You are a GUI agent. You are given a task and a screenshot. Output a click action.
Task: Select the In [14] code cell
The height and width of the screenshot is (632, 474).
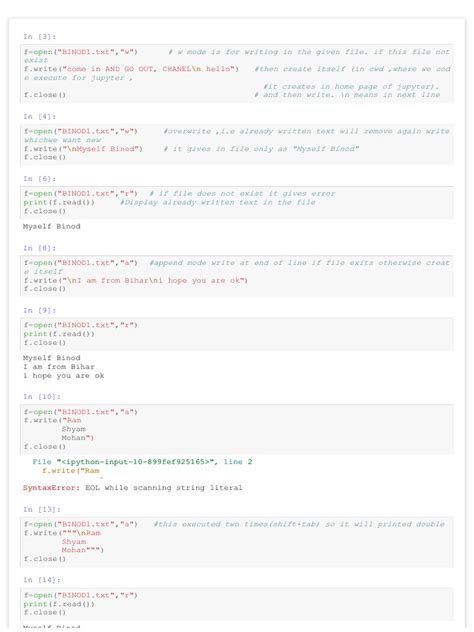(x=237, y=604)
